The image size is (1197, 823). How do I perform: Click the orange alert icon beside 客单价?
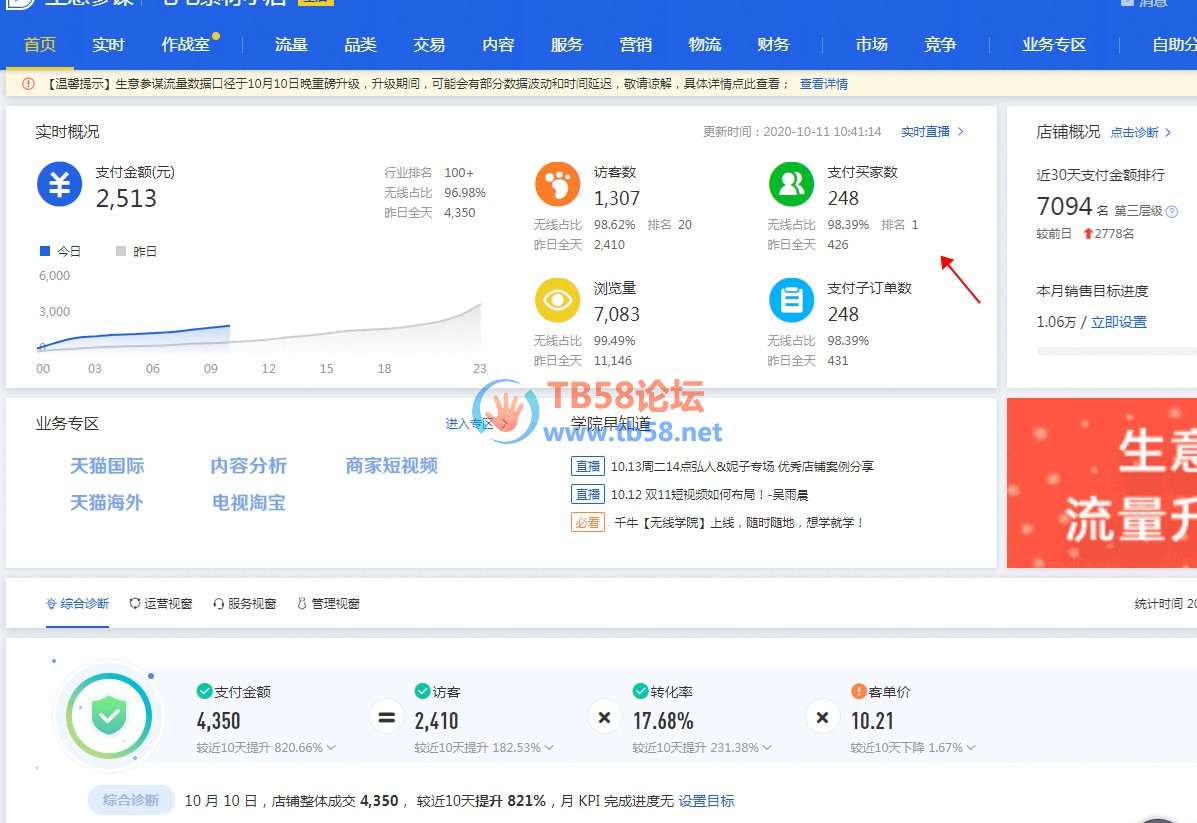click(859, 691)
